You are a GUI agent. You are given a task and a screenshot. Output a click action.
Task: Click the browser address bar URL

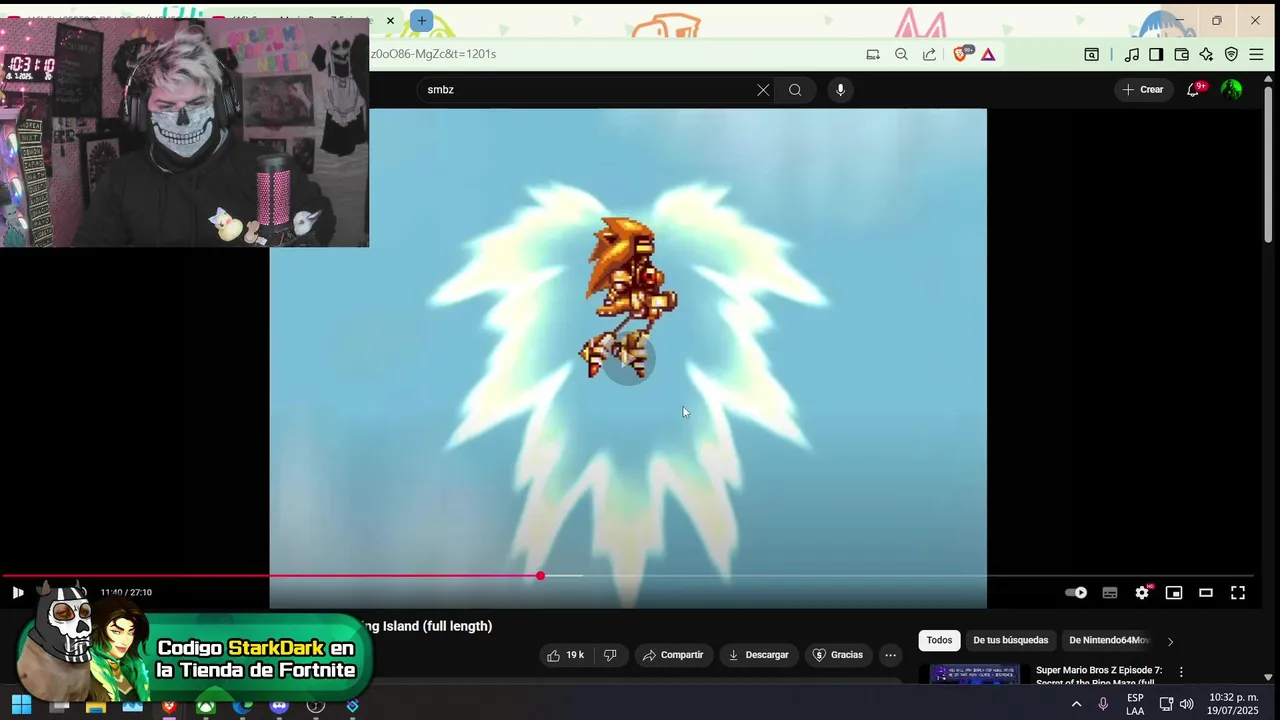433,54
